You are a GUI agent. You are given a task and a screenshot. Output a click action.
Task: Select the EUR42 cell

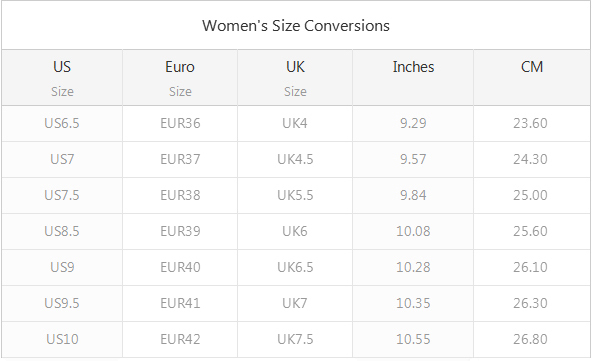pos(180,339)
